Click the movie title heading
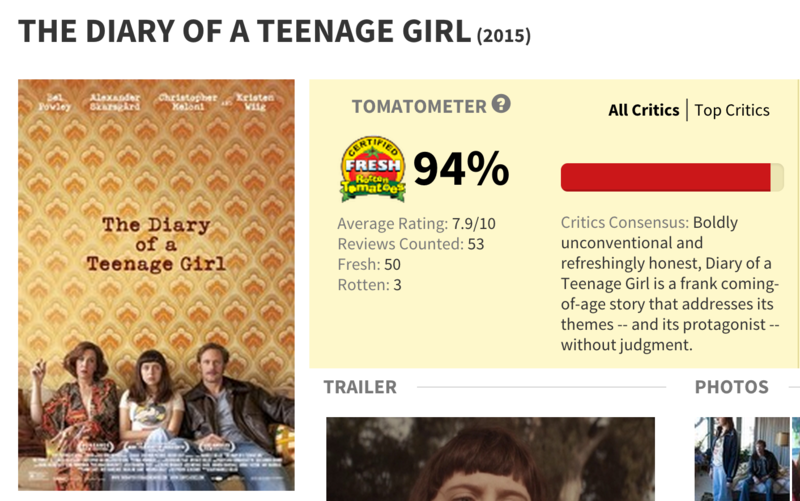800x501 pixels. click(244, 32)
